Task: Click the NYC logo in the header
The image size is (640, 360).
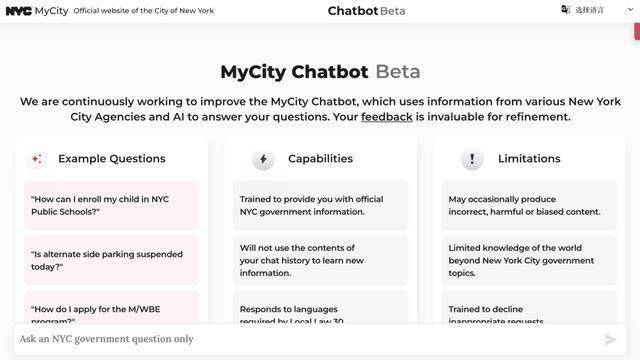Action: coord(18,11)
